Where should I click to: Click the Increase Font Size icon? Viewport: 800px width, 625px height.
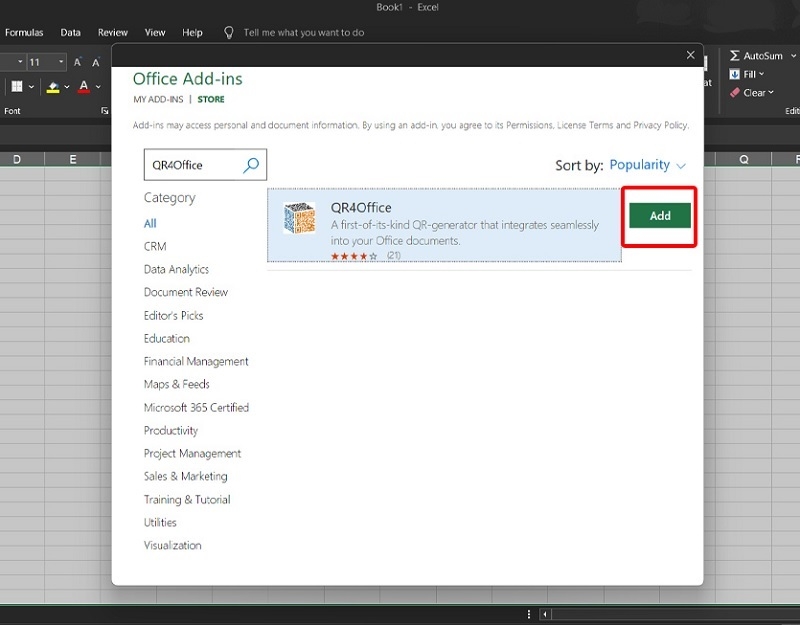pyautogui.click(x=78, y=62)
